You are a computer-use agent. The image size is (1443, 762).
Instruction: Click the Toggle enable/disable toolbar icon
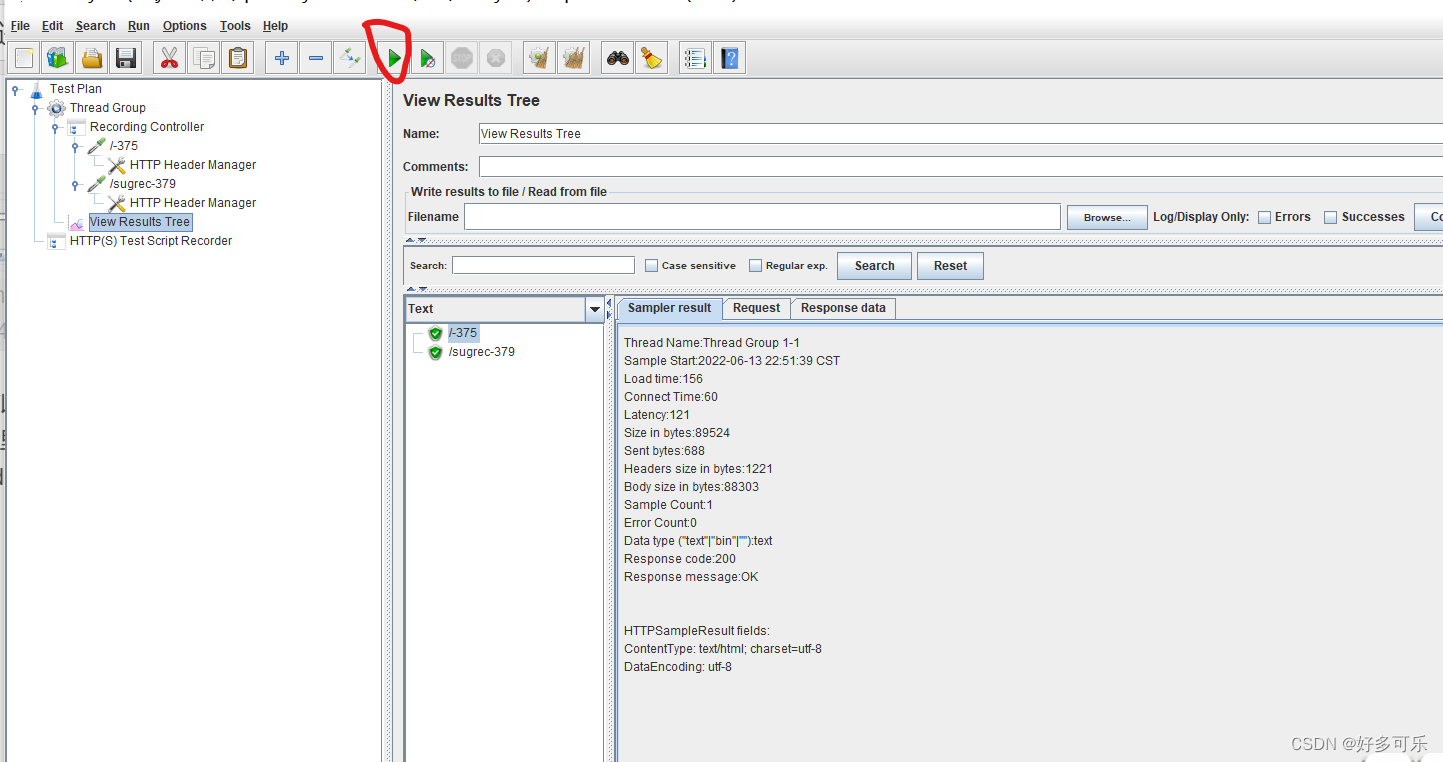pos(349,58)
